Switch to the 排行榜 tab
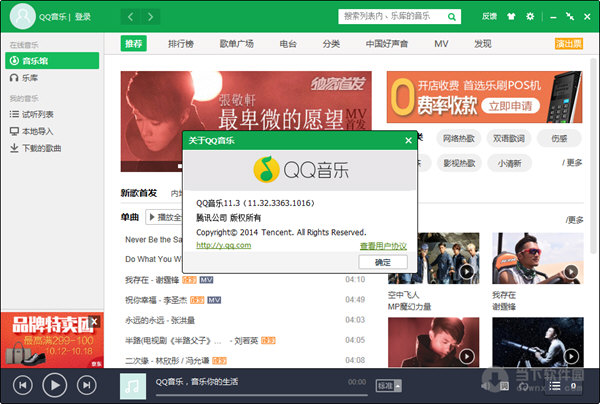Viewport: 600px width, 404px height. [181, 44]
